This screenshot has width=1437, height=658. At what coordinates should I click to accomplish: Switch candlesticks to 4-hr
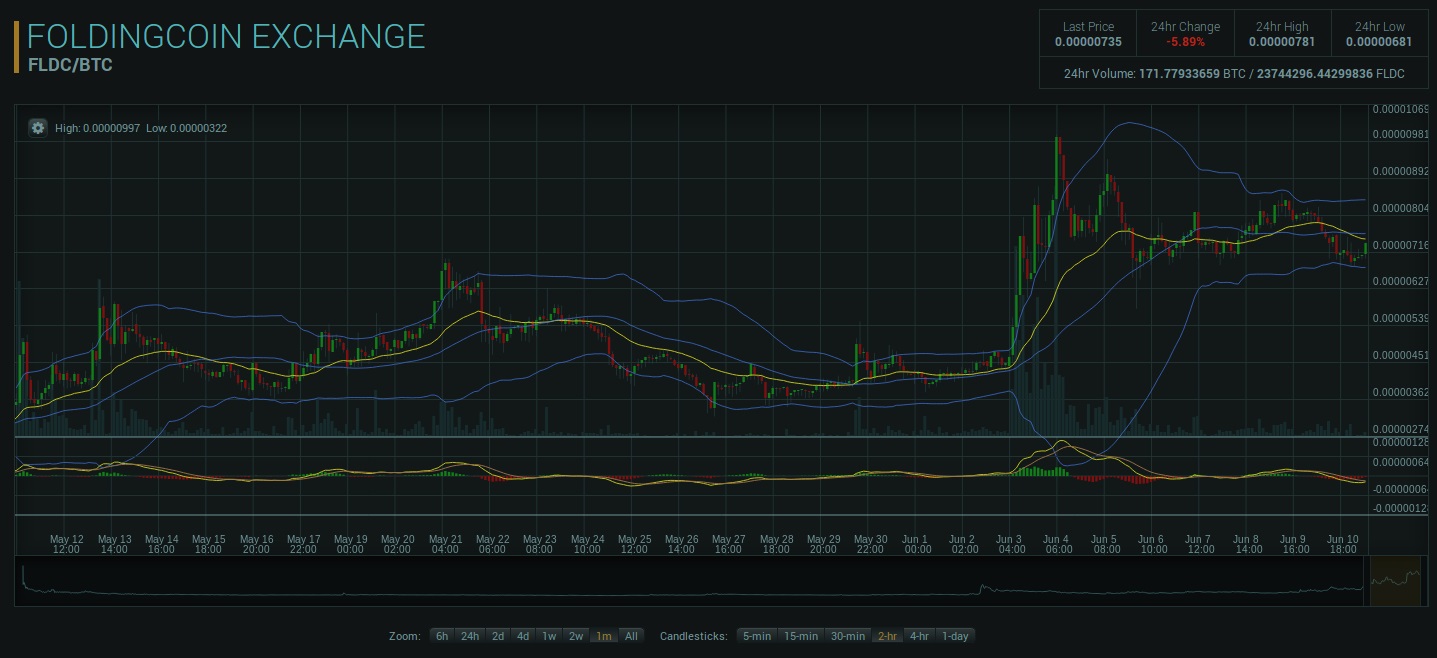tap(920, 636)
